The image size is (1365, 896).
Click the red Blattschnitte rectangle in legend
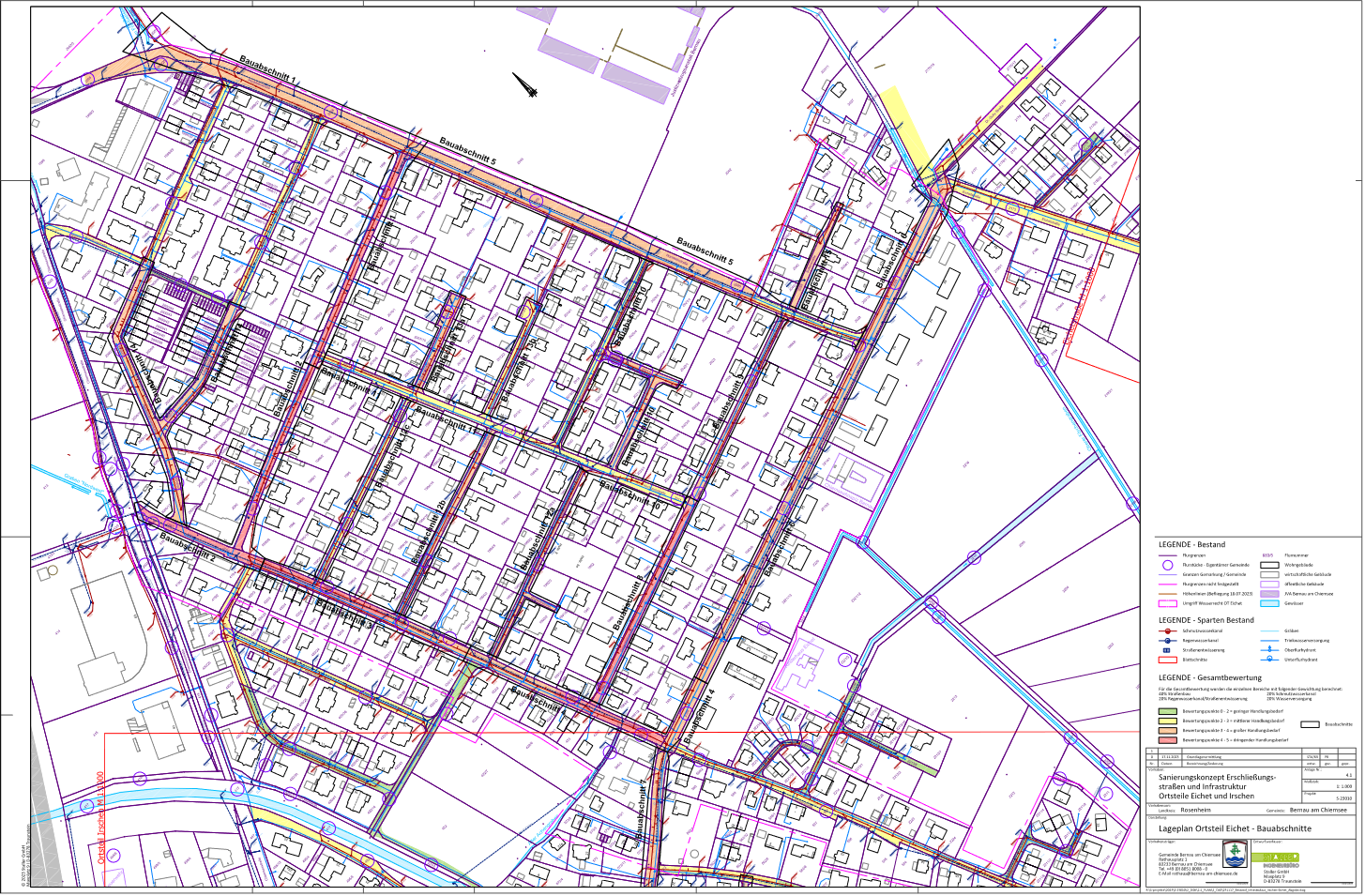1167,660
